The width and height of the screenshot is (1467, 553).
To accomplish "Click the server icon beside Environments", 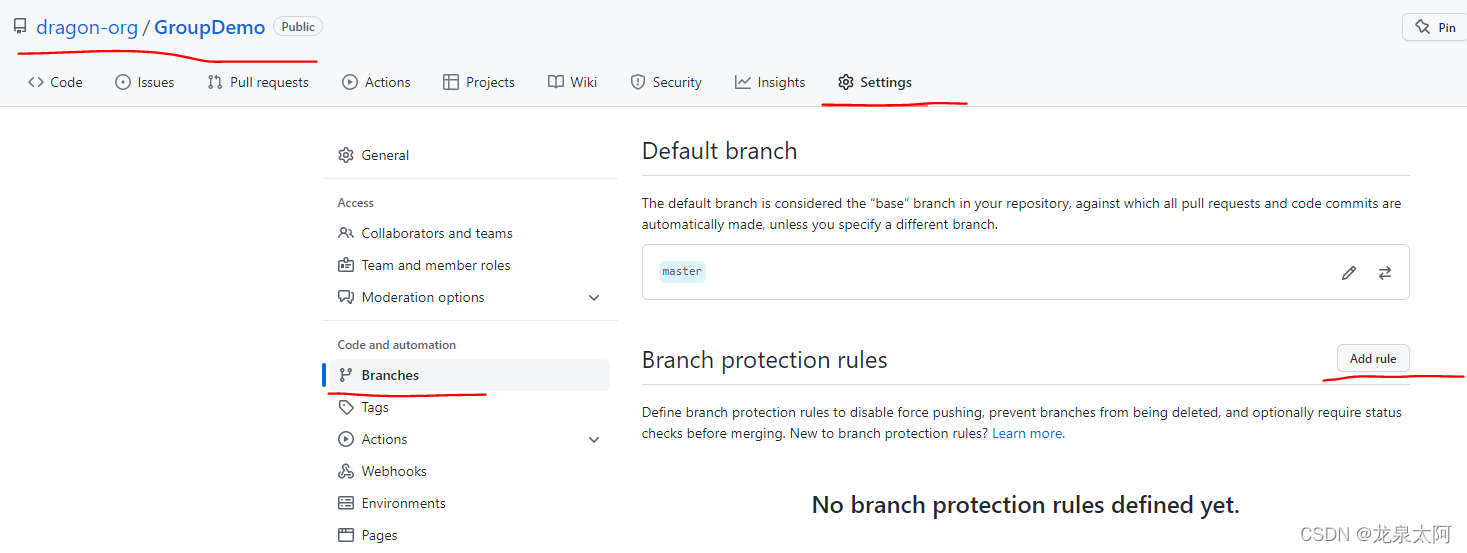I will (x=346, y=503).
